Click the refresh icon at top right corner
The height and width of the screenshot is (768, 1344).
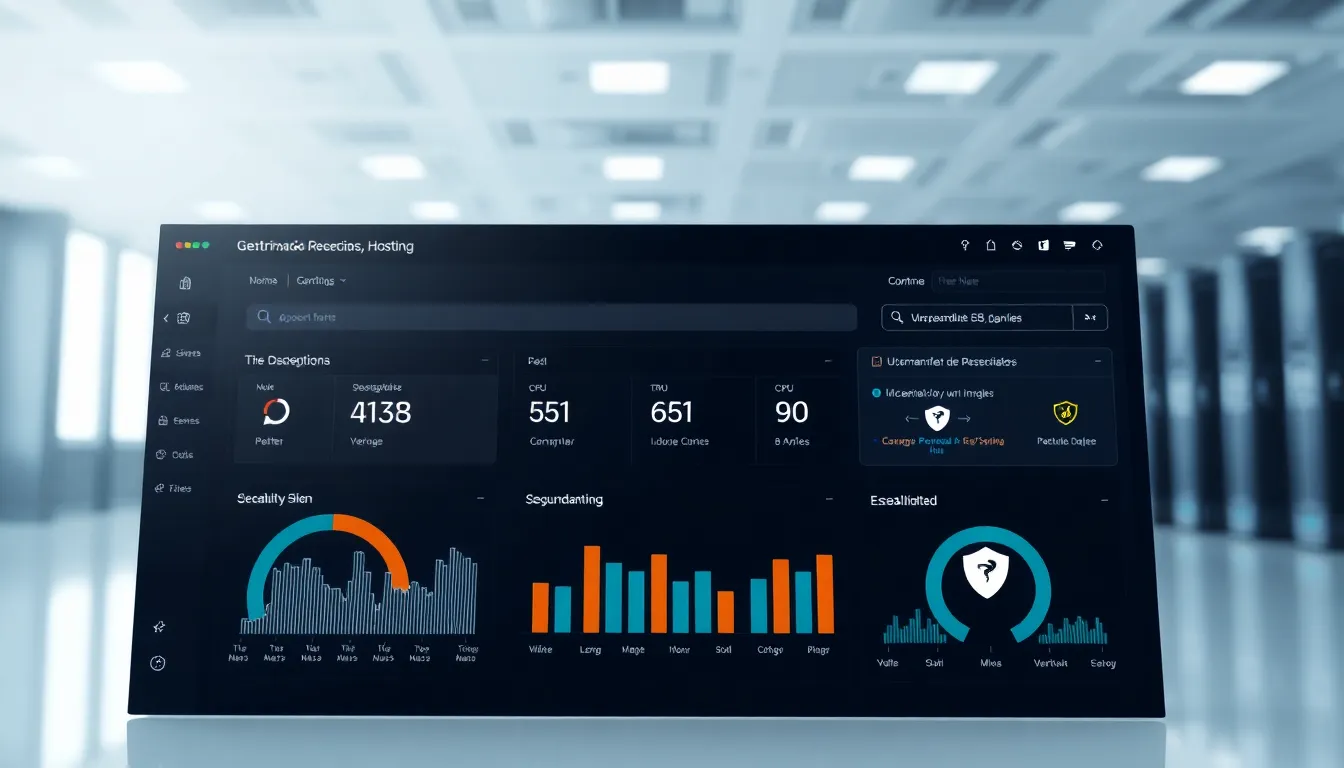[x=1096, y=244]
